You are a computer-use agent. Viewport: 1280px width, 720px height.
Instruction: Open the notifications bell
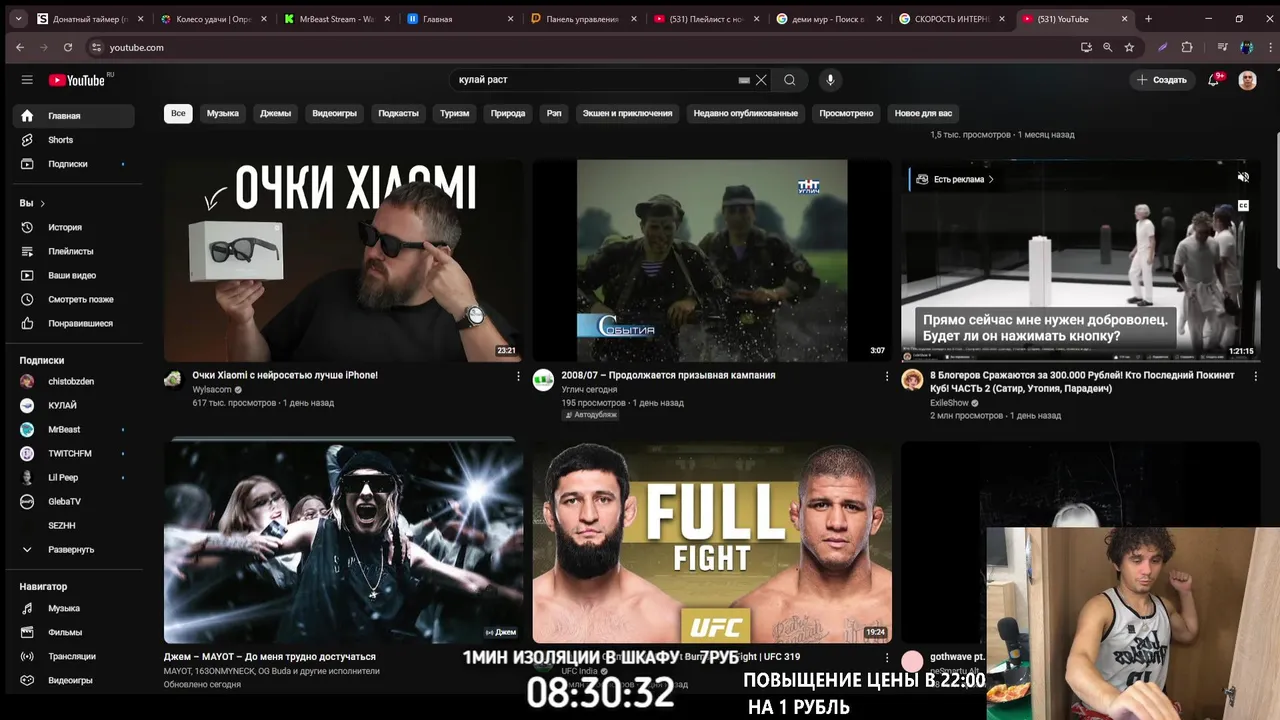coord(1213,80)
